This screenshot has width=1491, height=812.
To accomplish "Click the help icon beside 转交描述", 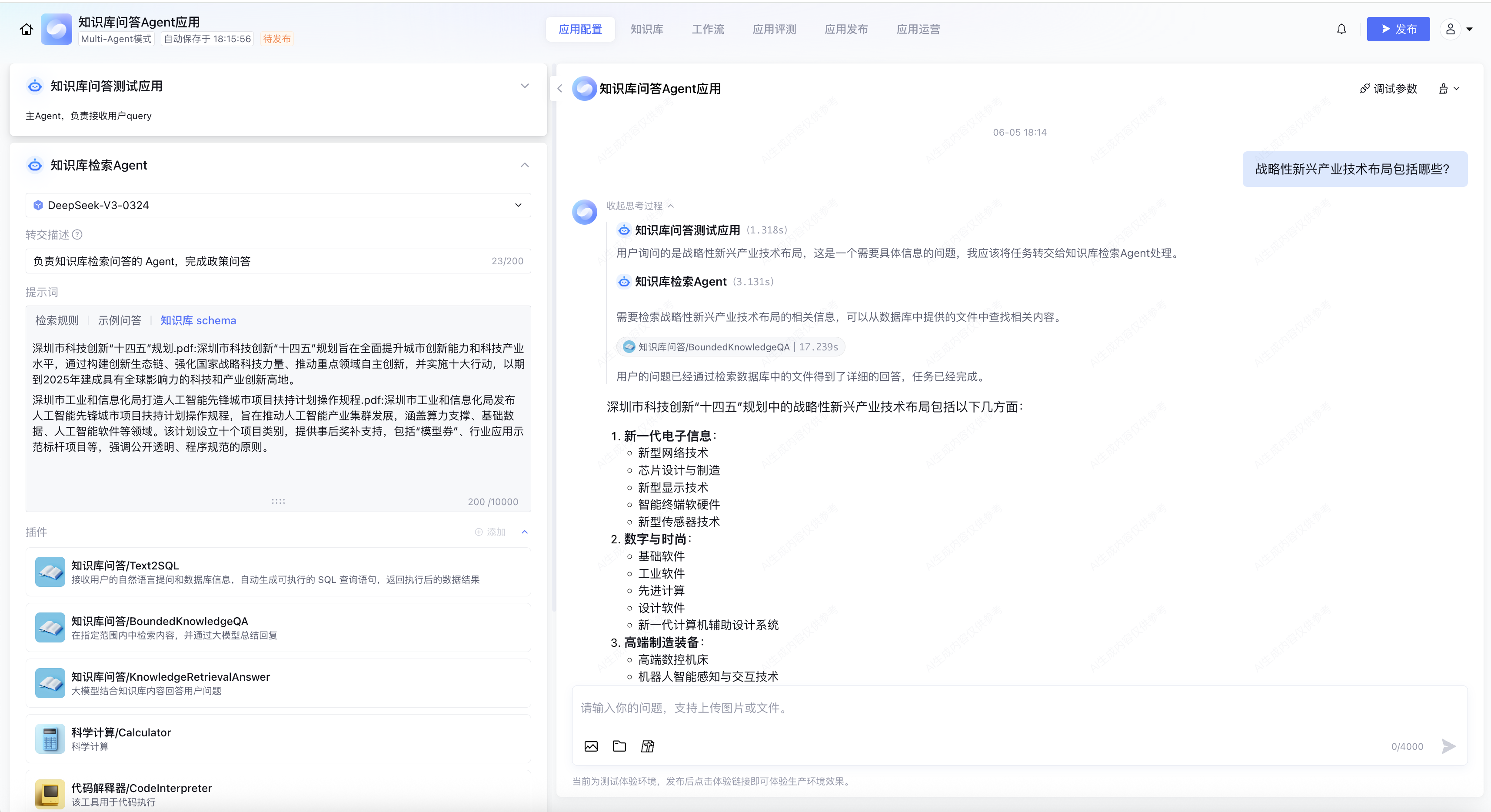I will (77, 234).
